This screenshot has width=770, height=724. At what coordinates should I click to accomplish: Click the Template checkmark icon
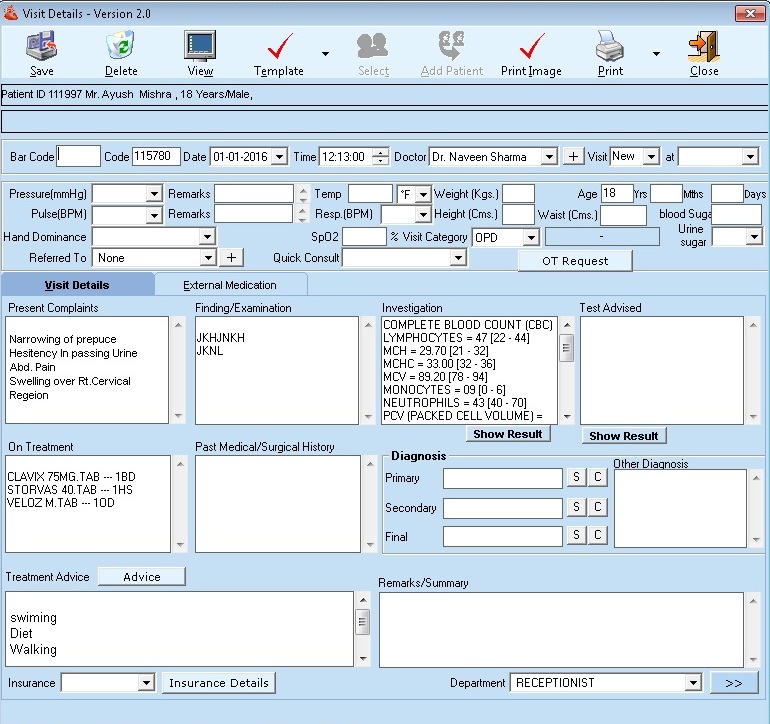point(280,46)
